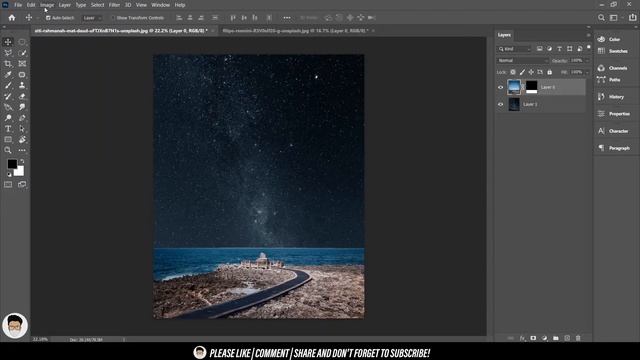The width and height of the screenshot is (640, 360).
Task: Open the layer filter Kind dropdown
Action: [515, 49]
